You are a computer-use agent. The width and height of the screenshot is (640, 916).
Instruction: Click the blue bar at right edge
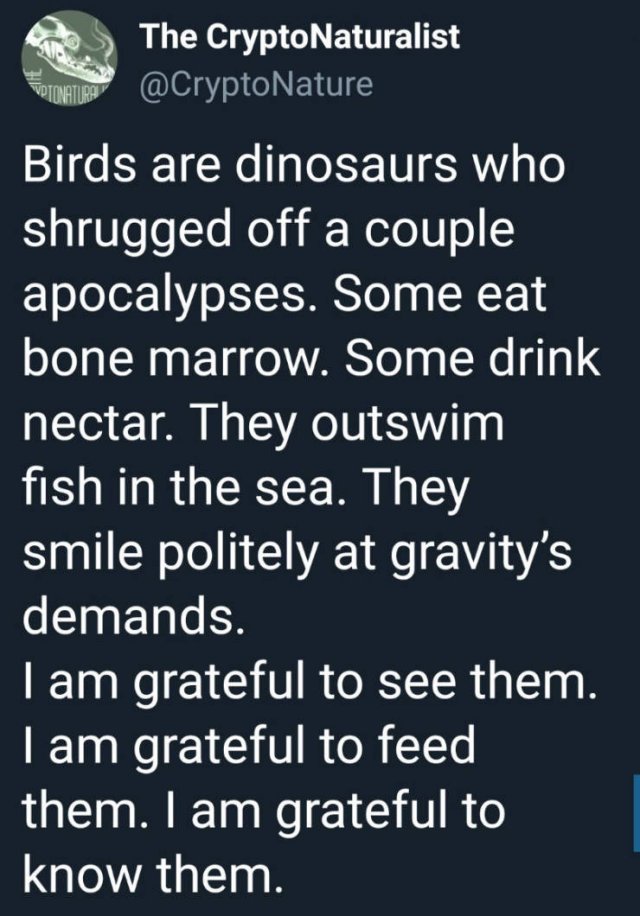coord(636,814)
